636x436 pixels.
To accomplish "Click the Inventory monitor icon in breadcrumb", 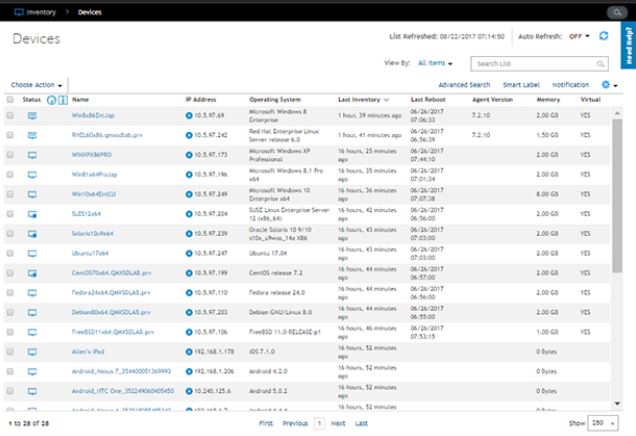I will 18,12.
